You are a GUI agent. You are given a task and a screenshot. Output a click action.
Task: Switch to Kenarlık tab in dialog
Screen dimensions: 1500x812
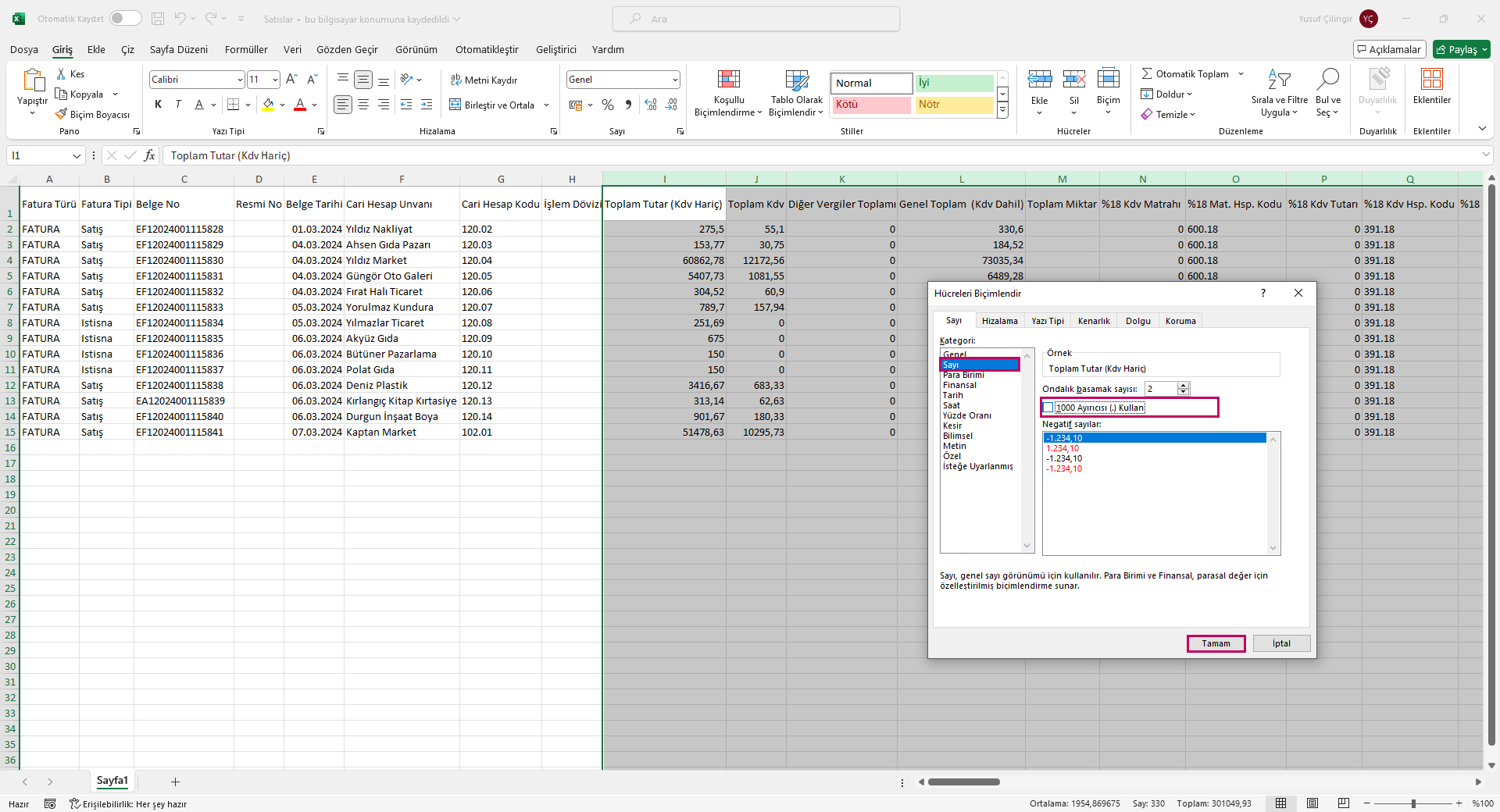[1094, 321]
